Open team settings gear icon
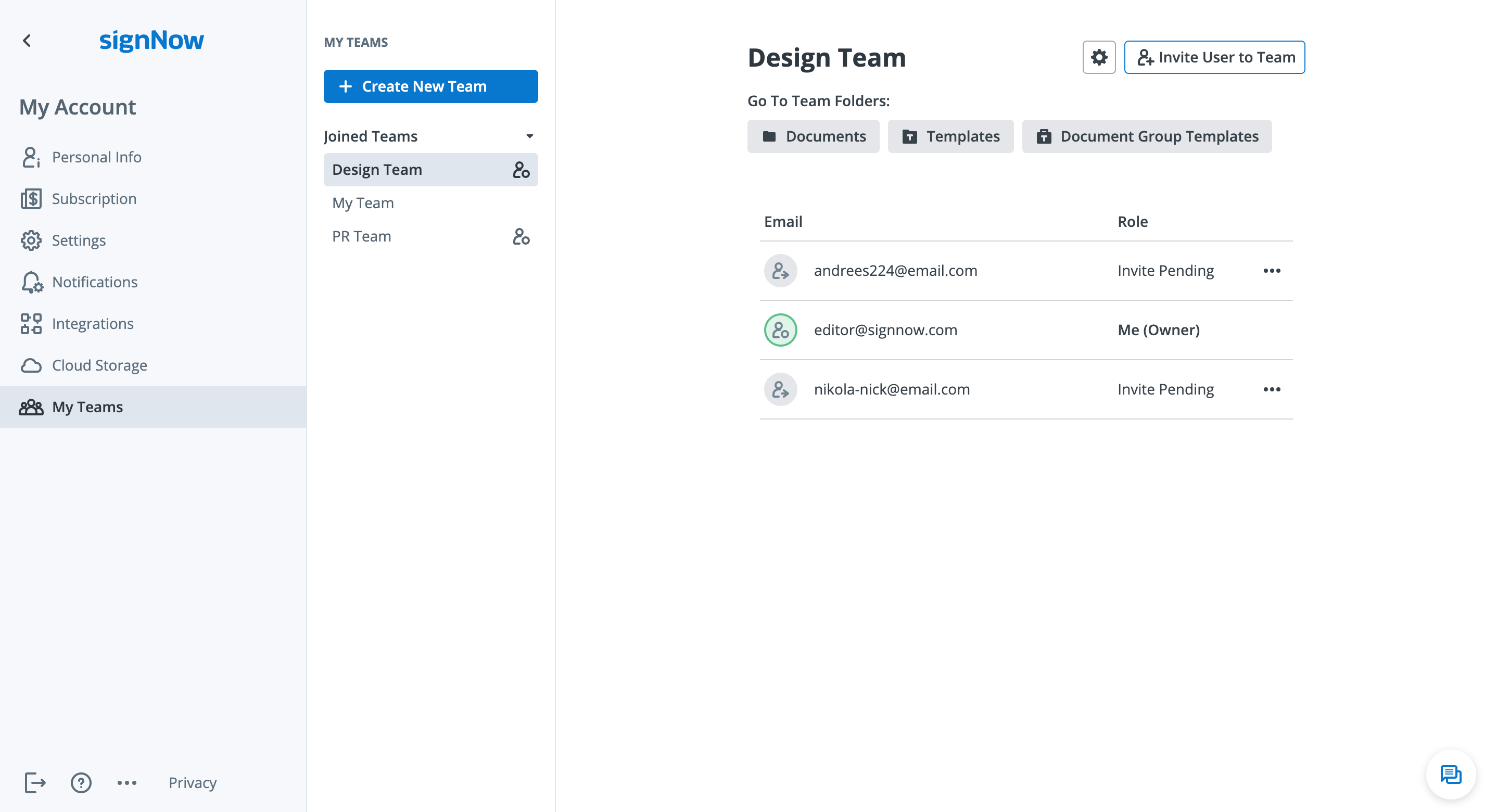 [1098, 57]
